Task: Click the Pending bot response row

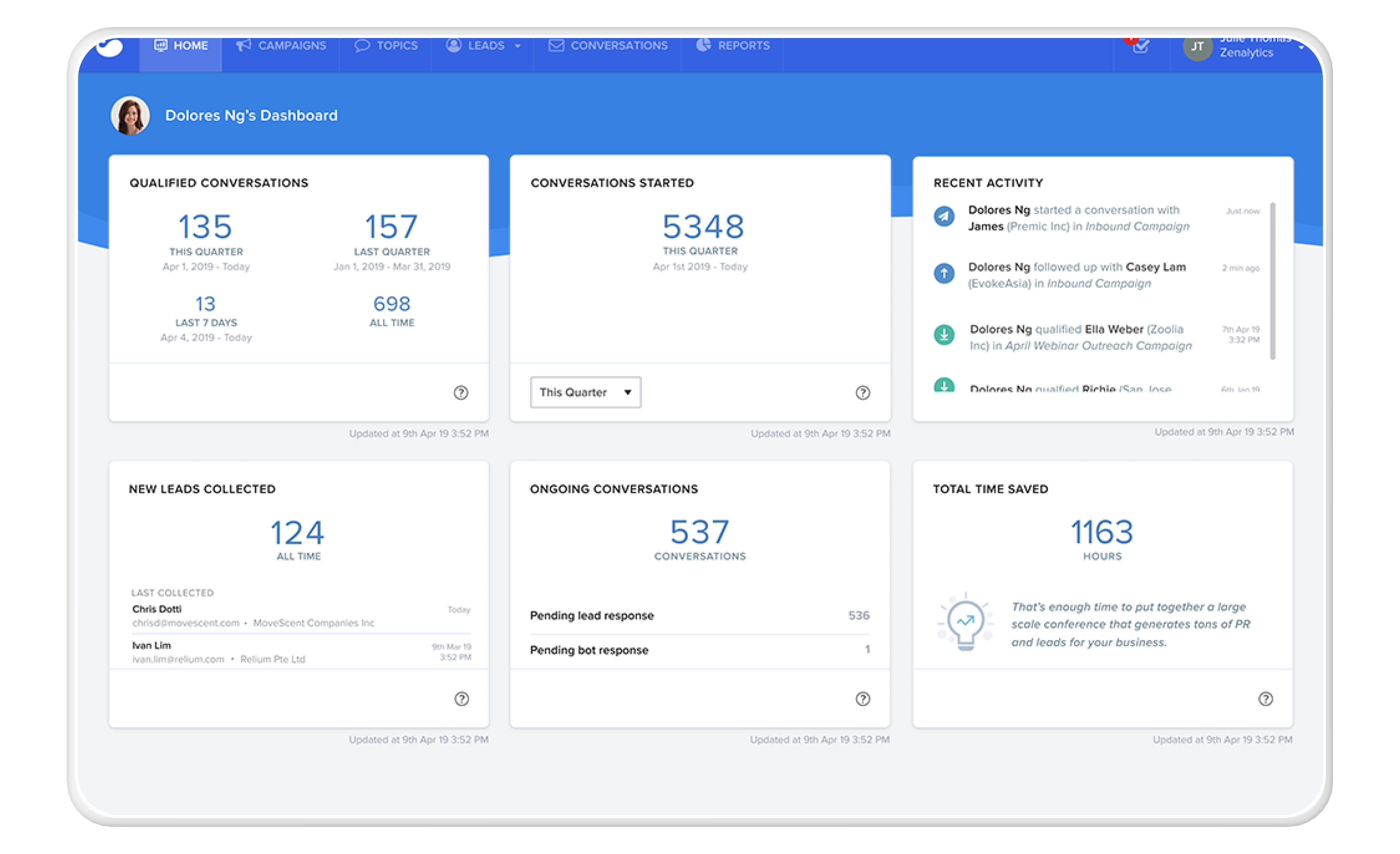Action: [x=699, y=650]
